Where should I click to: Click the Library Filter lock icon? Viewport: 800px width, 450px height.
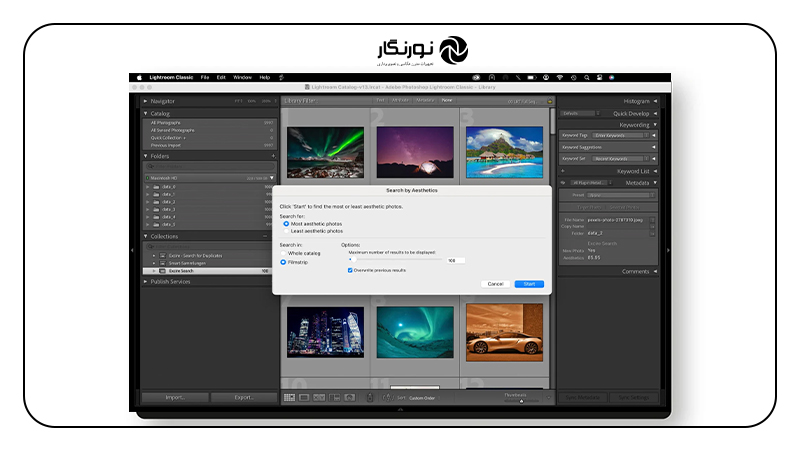coord(549,101)
